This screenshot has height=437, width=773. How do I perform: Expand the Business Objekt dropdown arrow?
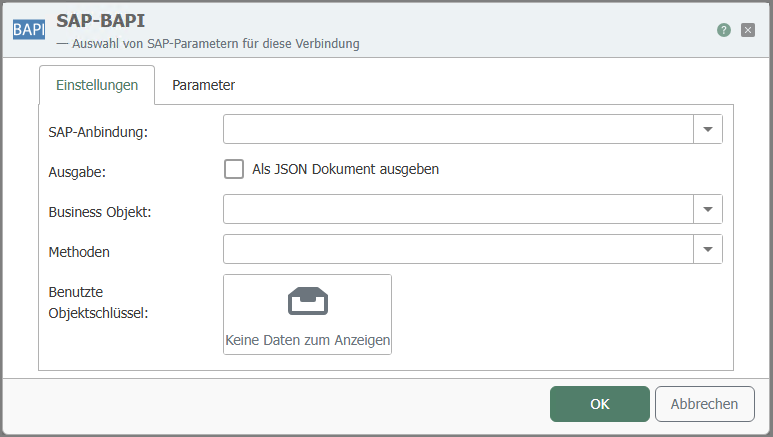click(x=708, y=209)
